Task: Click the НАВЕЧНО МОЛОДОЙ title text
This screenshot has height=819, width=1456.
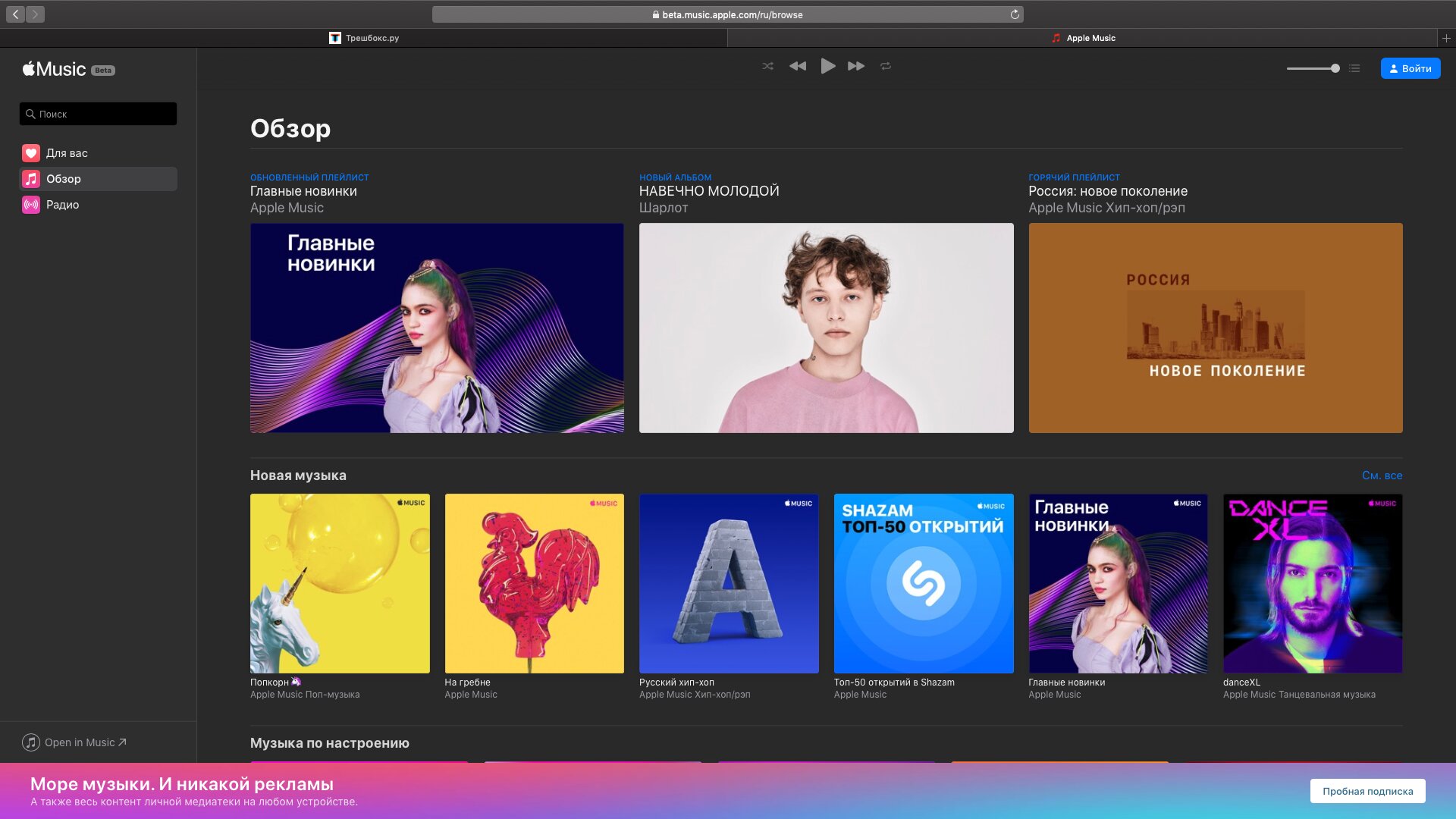Action: coord(709,191)
